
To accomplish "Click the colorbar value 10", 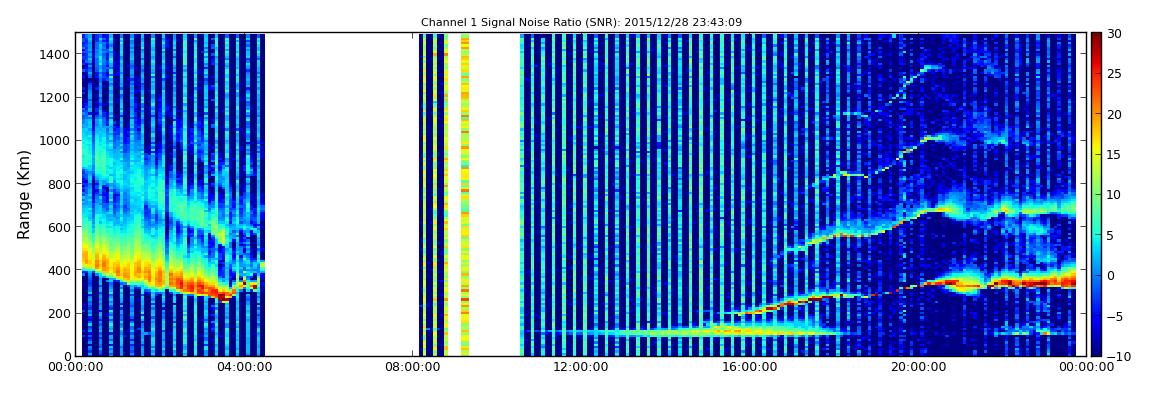I will coord(1115,195).
